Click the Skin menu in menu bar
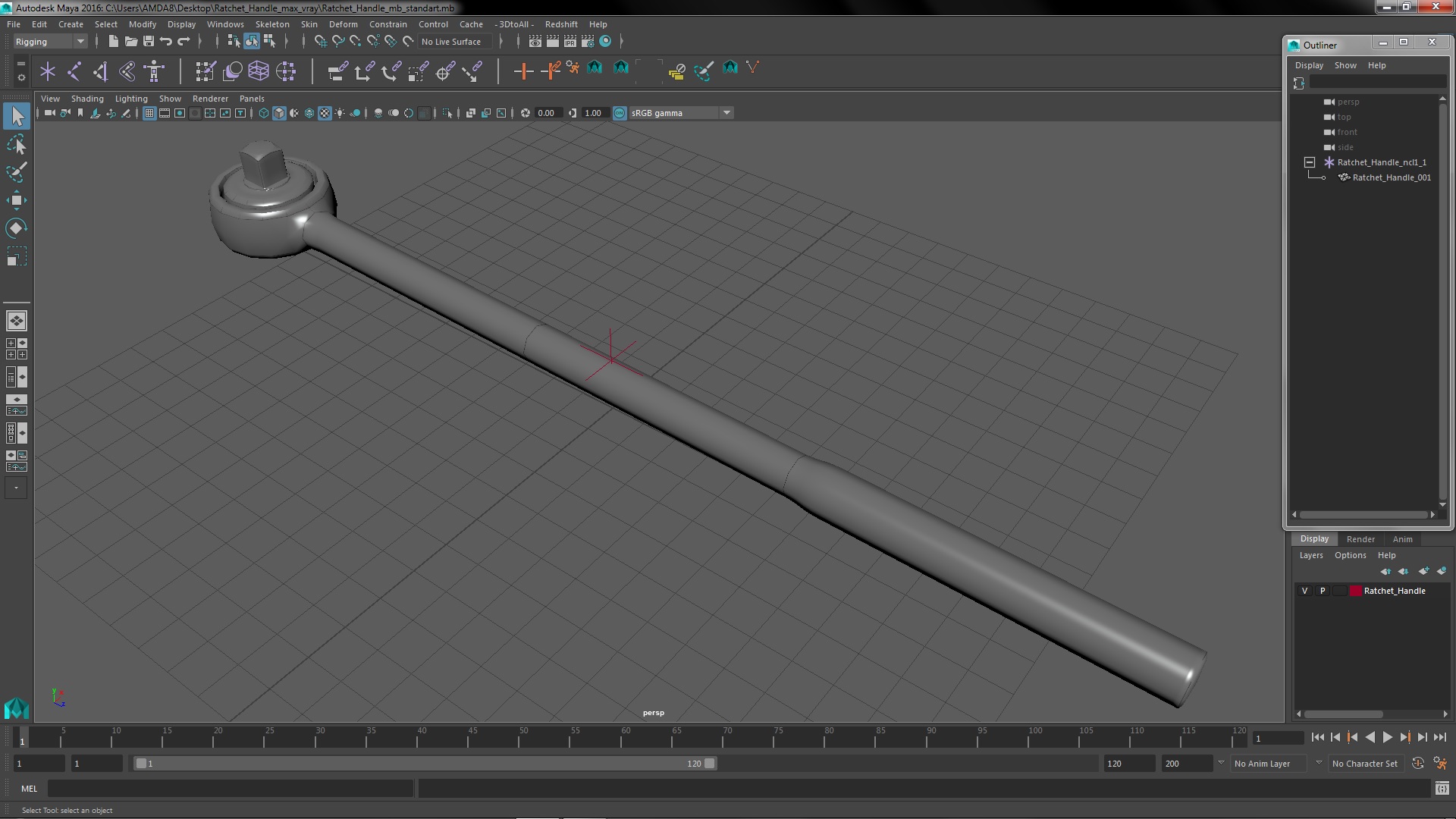 point(310,23)
